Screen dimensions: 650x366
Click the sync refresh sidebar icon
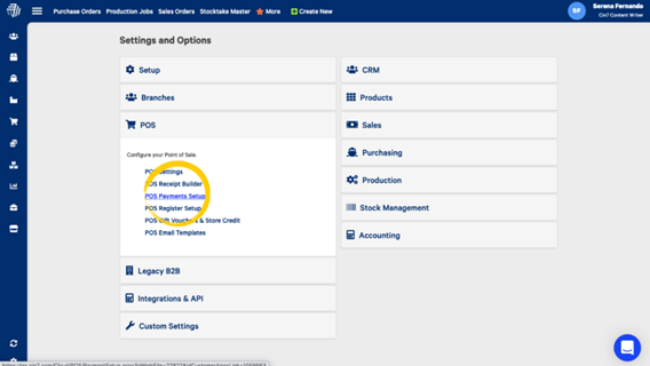pos(14,343)
